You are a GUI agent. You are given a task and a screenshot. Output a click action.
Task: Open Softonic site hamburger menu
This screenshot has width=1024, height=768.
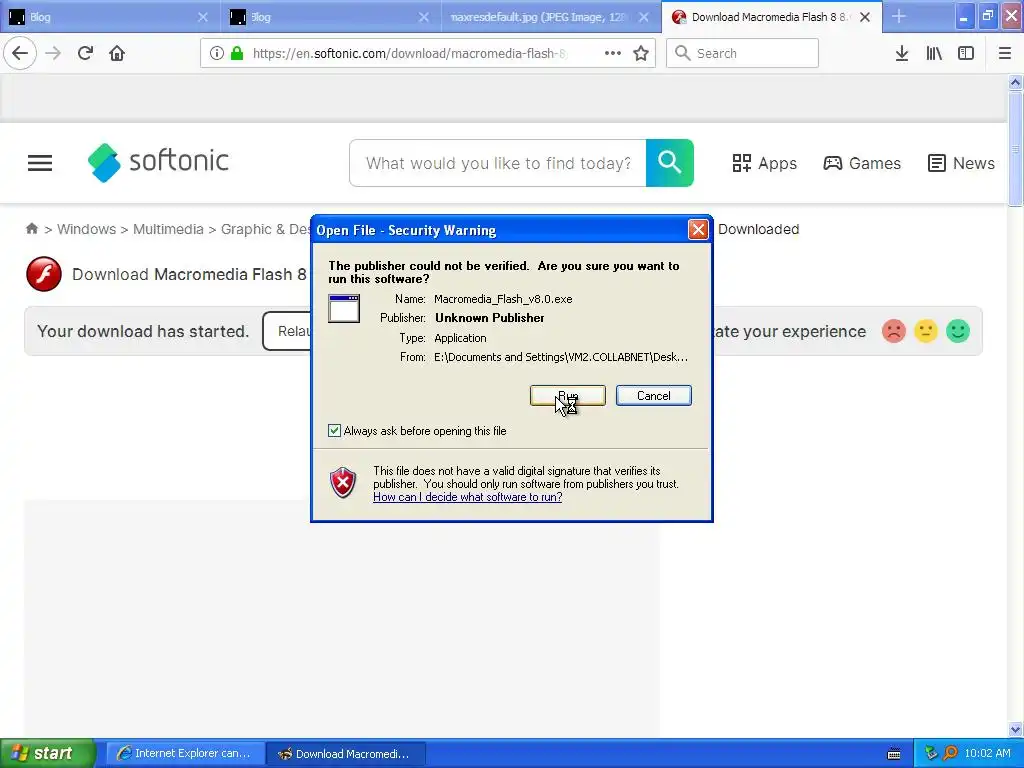point(40,163)
